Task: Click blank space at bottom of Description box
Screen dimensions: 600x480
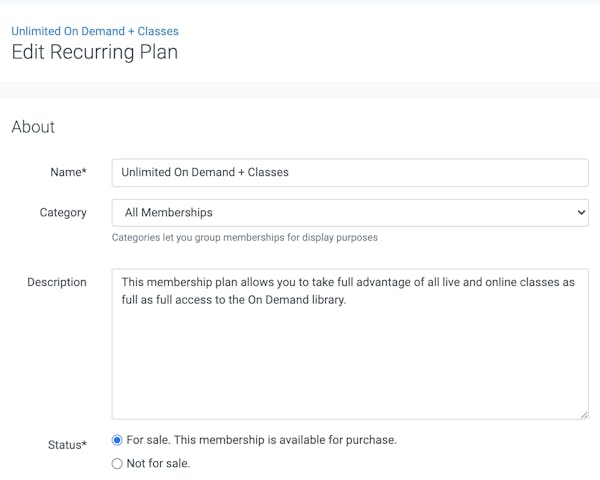Action: point(350,395)
